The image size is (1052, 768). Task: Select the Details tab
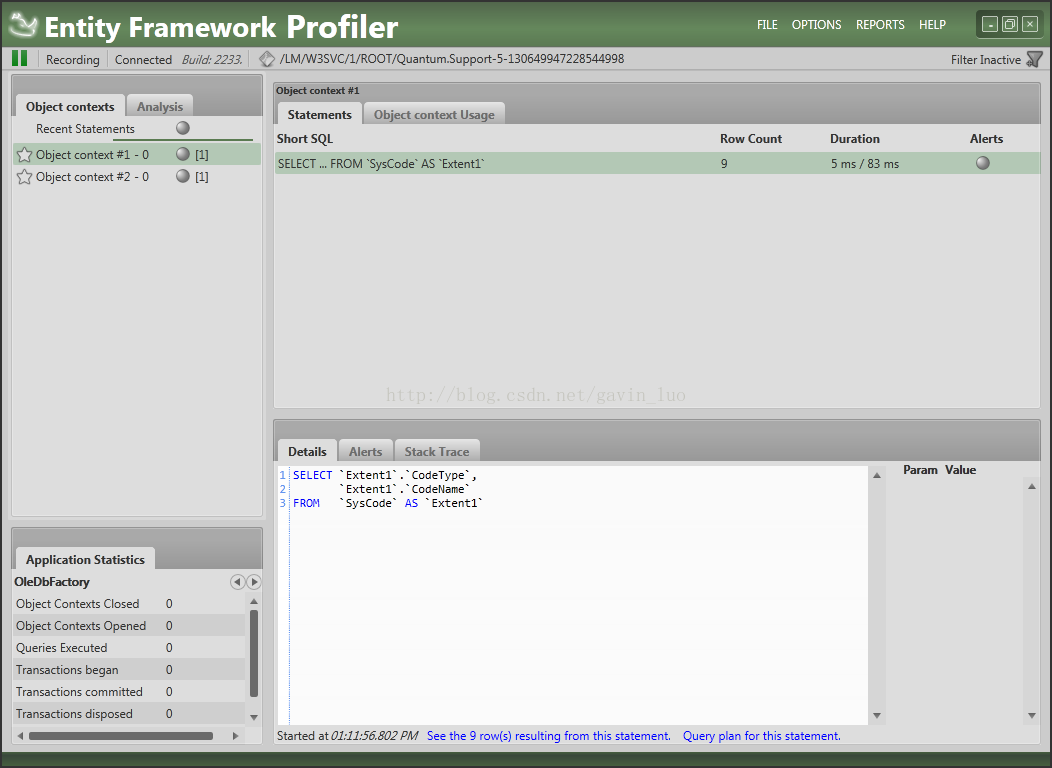(x=307, y=451)
